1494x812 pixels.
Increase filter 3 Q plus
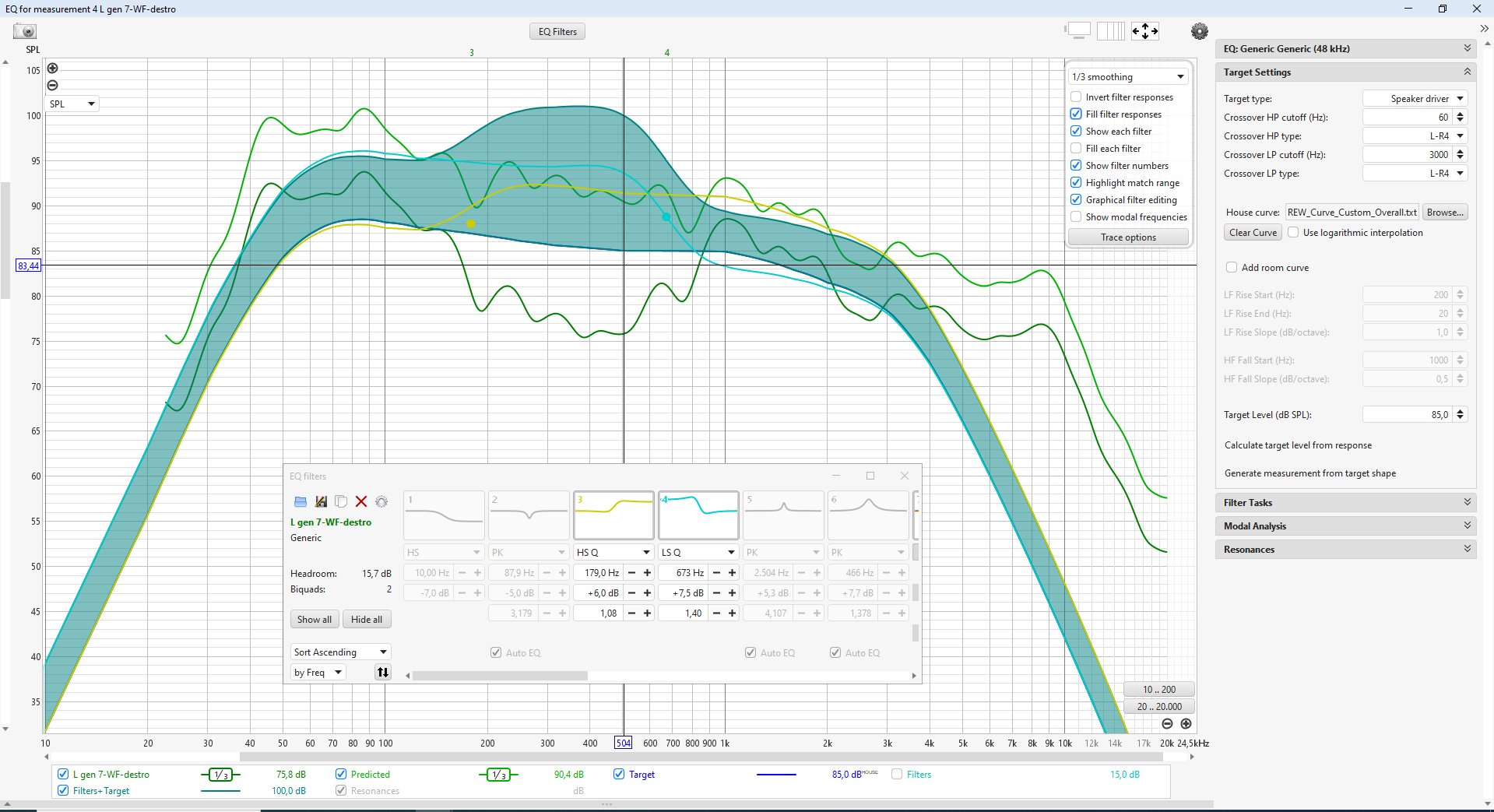click(647, 613)
